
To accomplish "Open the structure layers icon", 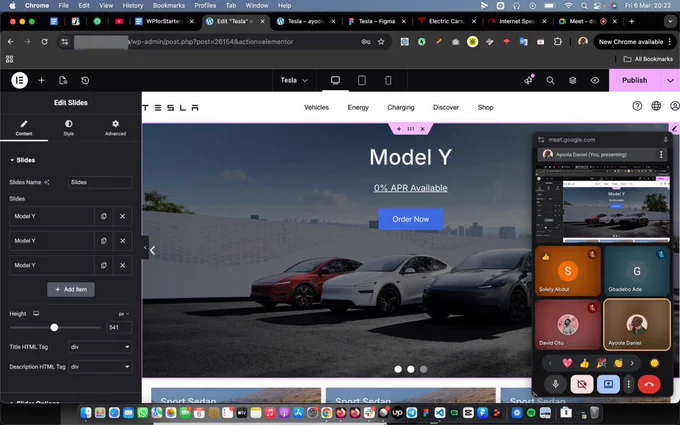I will click(572, 80).
